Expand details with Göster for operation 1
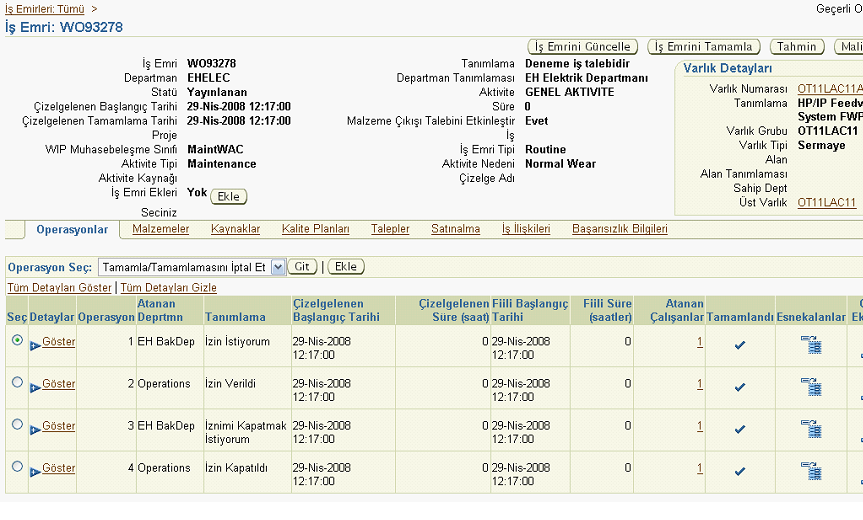This screenshot has width=863, height=520. point(58,342)
